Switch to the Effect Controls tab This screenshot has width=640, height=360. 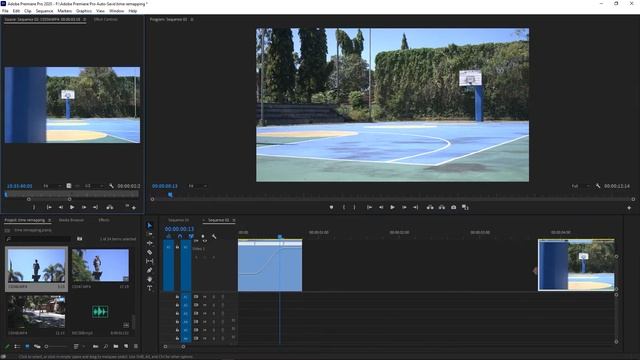105,19
